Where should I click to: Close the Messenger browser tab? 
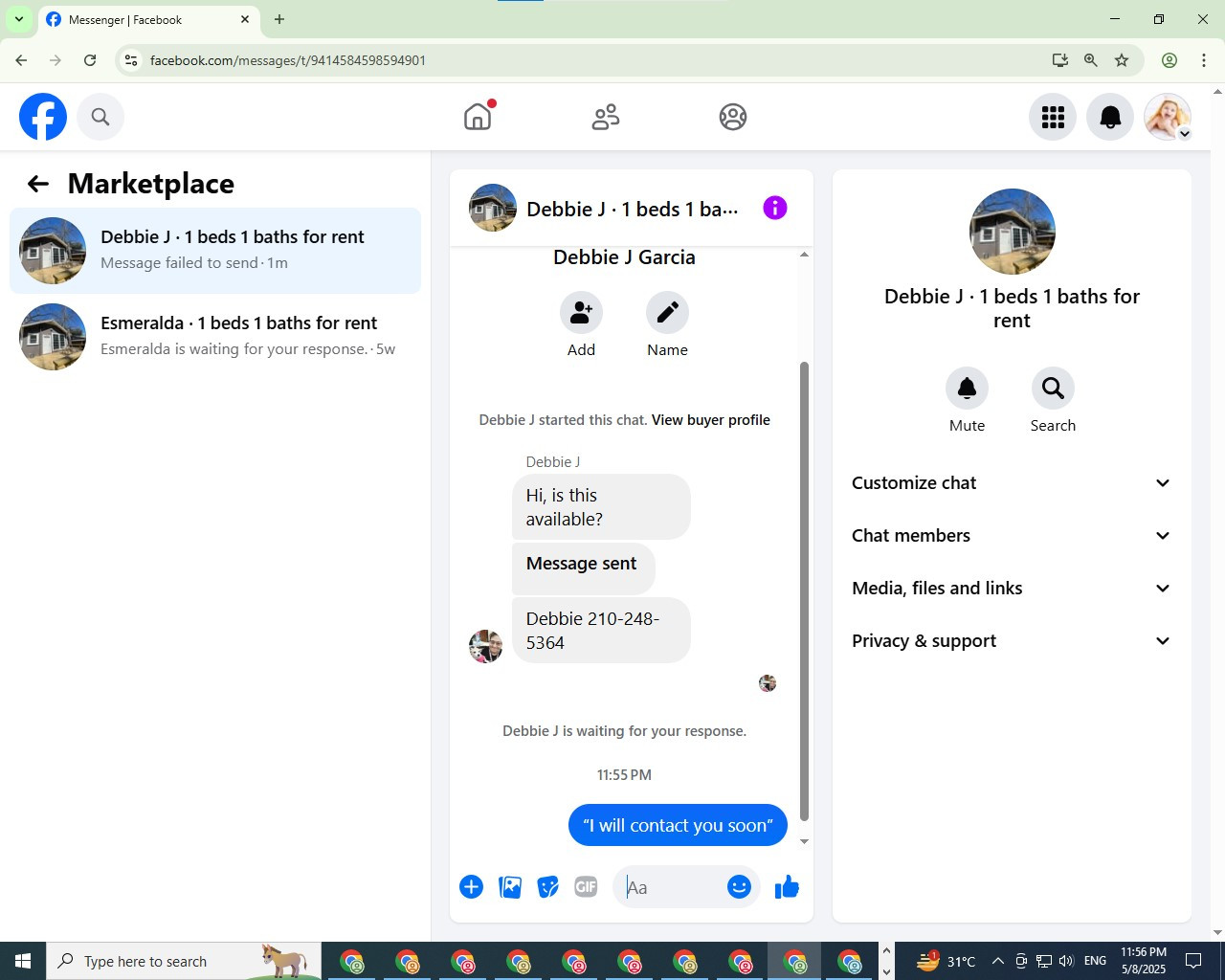(245, 19)
